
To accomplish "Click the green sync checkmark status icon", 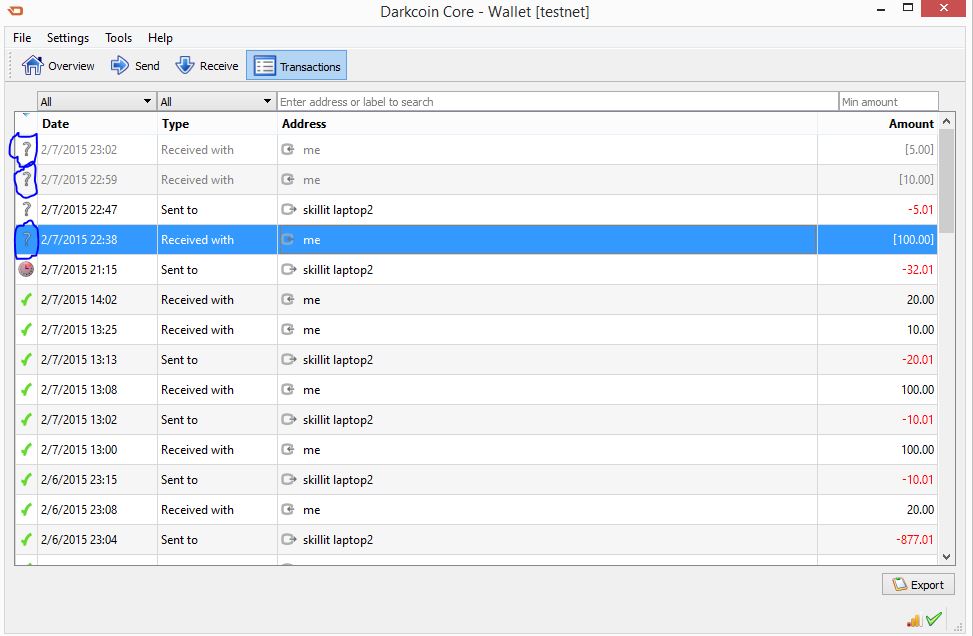I will (x=934, y=619).
